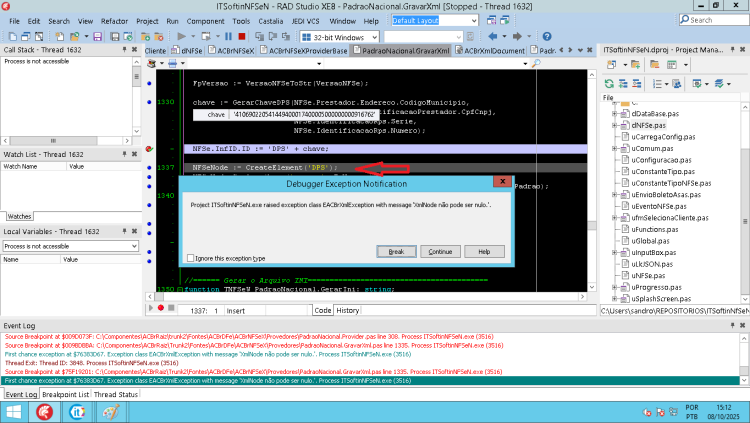
Task: Open the Refactor menu
Action: point(114,21)
